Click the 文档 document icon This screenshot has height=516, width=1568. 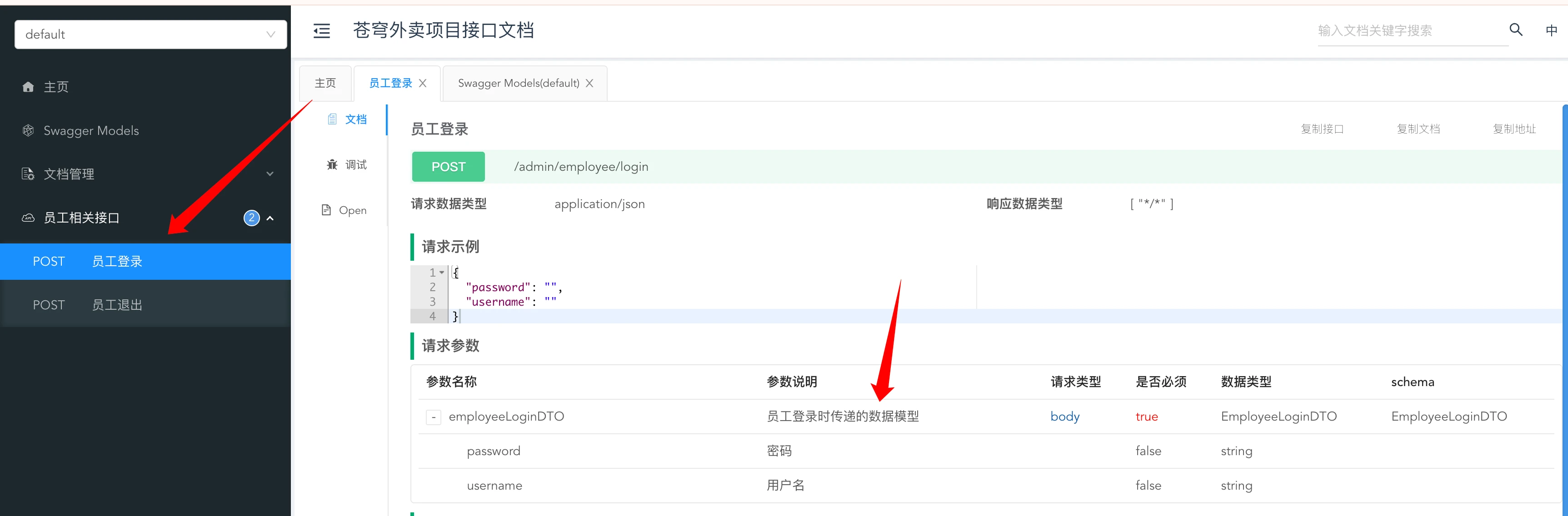coord(332,119)
